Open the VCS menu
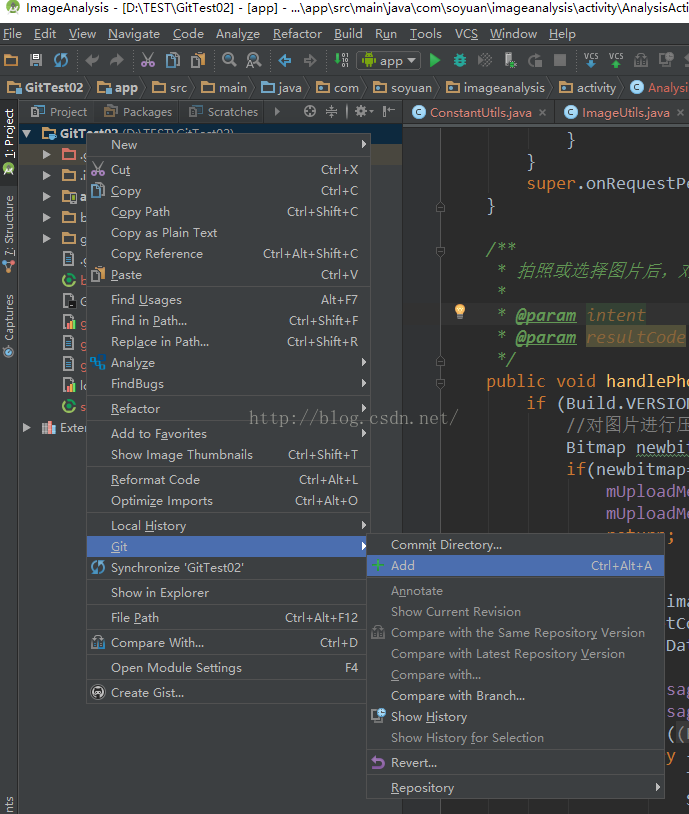This screenshot has height=814, width=689. [466, 34]
